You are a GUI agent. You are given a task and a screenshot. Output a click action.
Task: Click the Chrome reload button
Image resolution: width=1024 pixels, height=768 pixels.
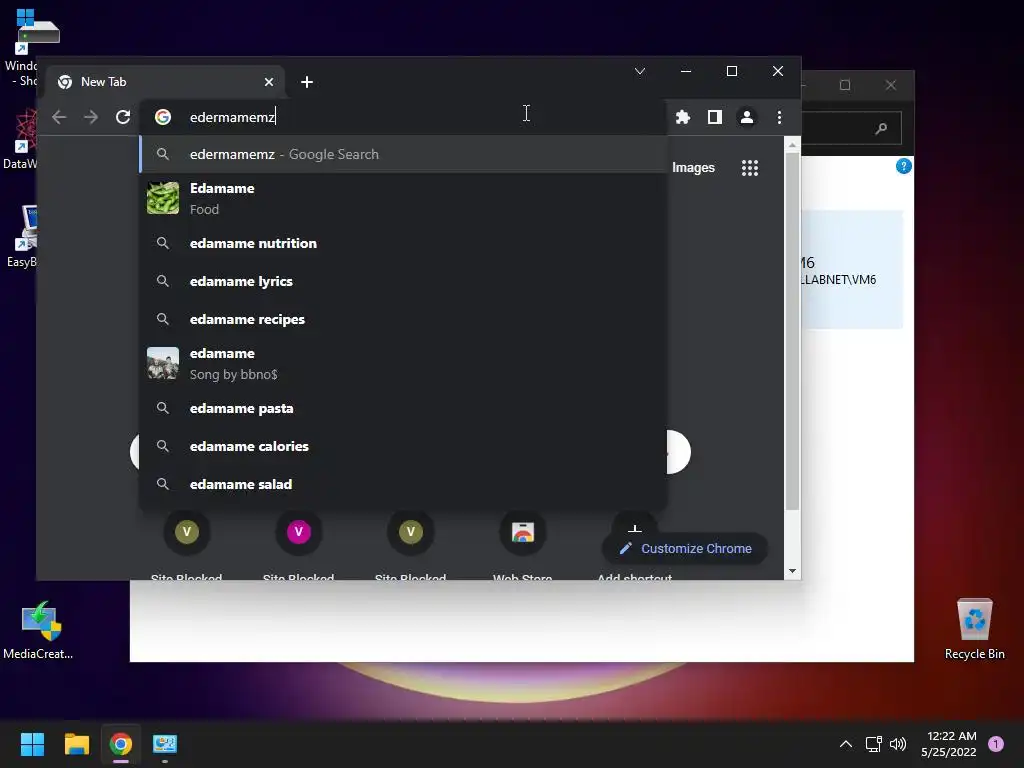click(123, 117)
